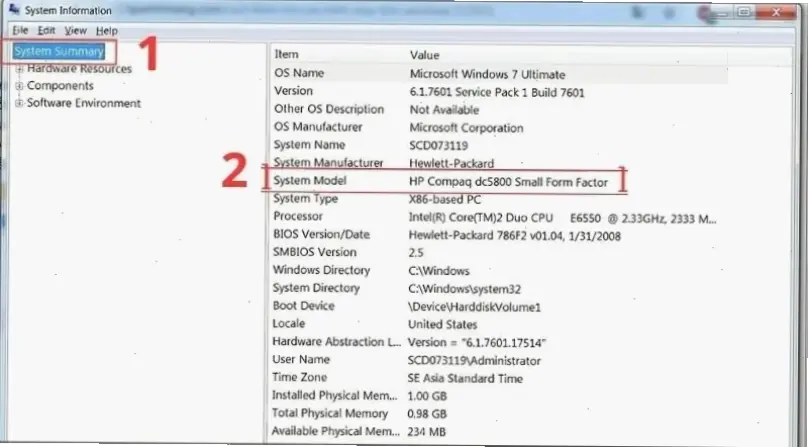Select the System Type row label
This screenshot has height=447, width=808.
306,198
